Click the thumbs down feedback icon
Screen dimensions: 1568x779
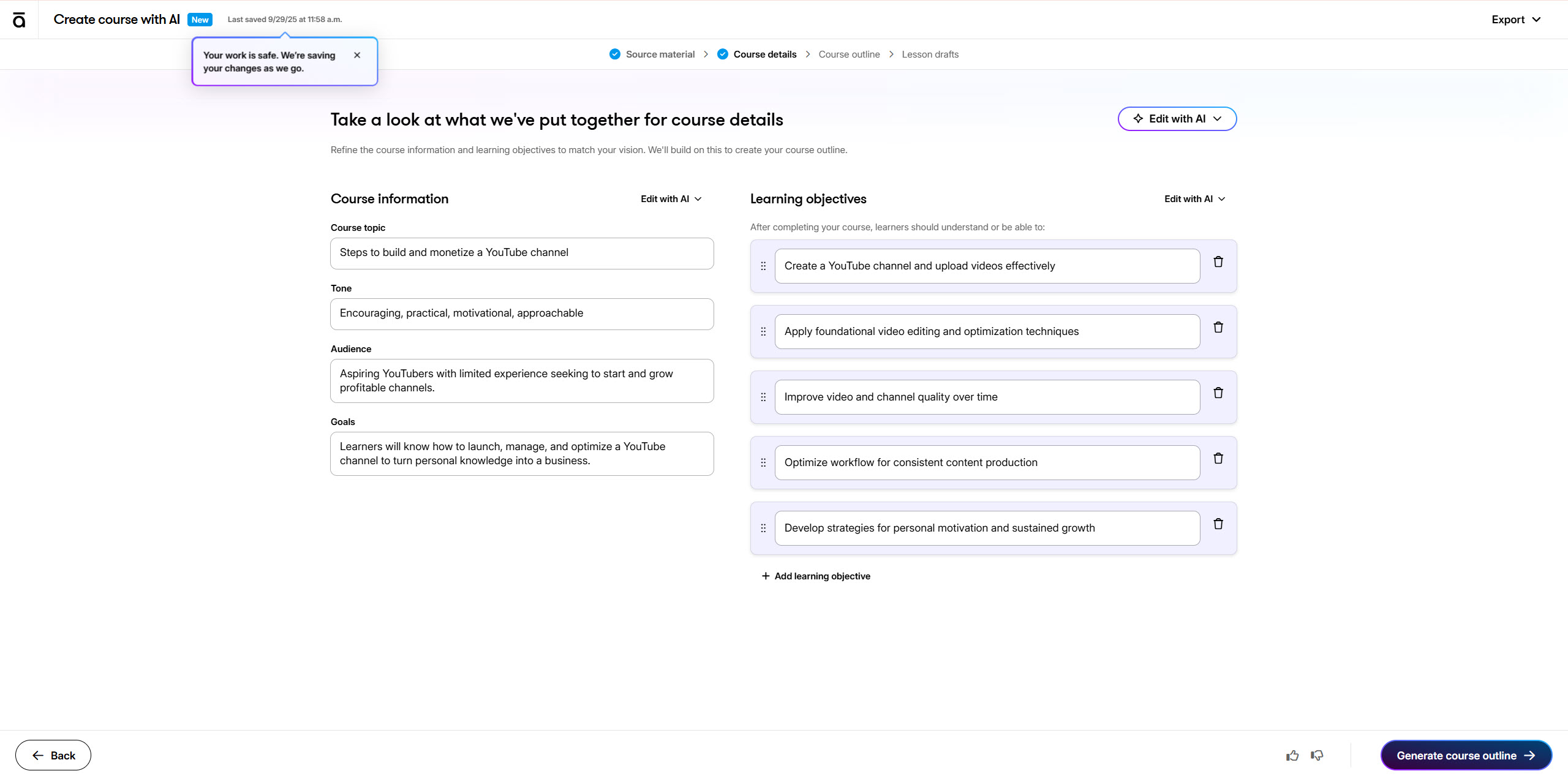coord(1317,756)
